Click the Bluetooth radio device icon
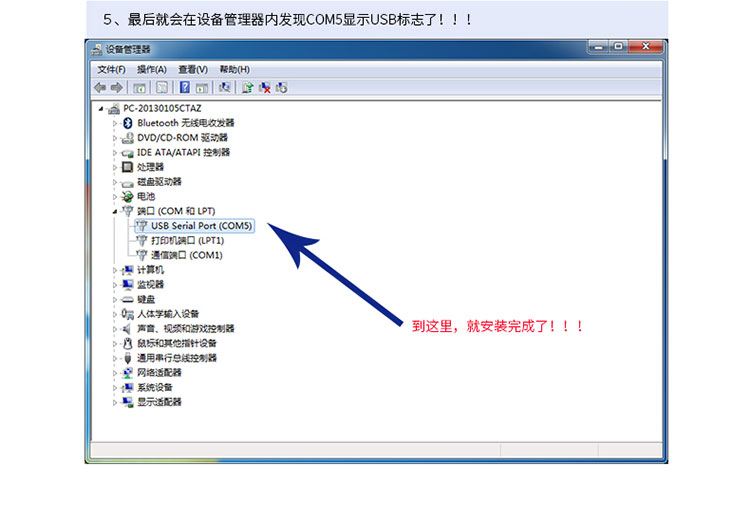 pyautogui.click(x=127, y=123)
